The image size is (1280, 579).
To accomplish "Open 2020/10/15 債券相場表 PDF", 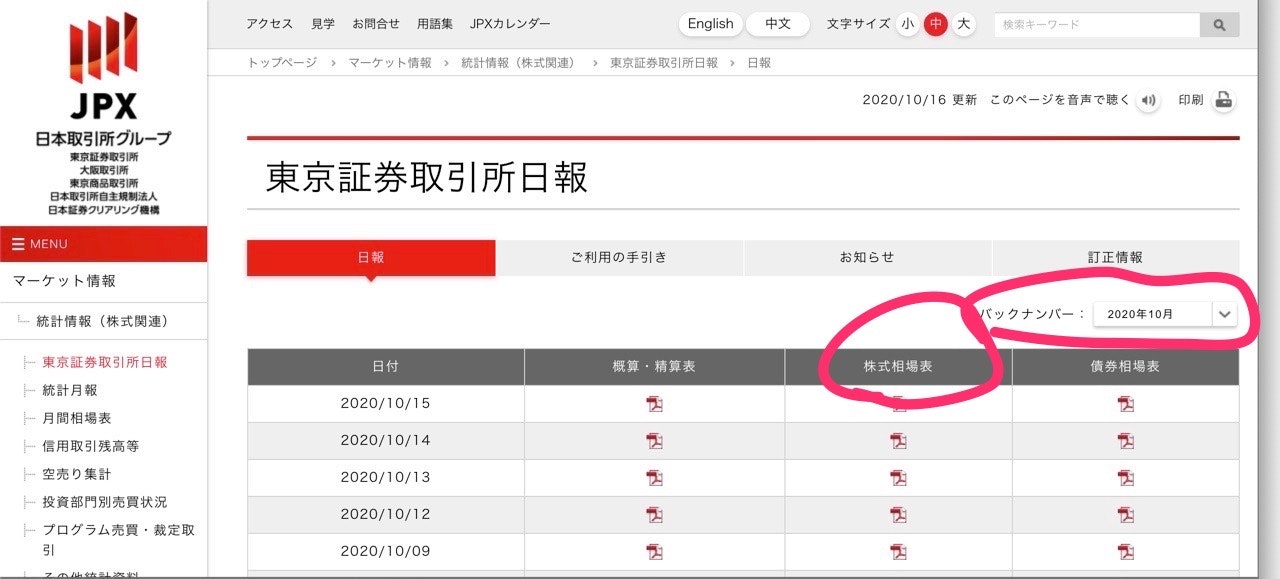I will (x=1126, y=404).
